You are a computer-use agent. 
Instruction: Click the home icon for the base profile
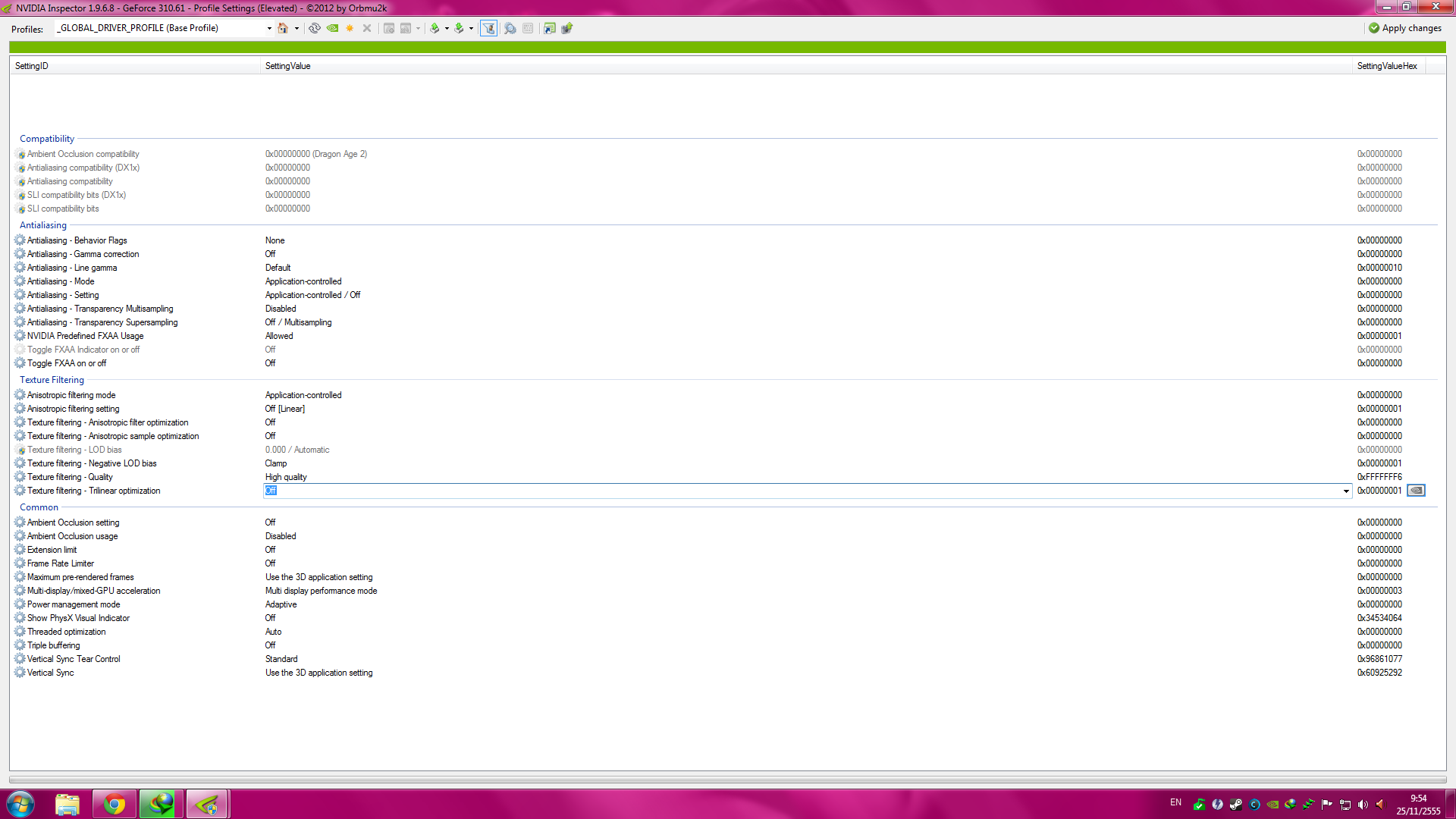coord(283,29)
